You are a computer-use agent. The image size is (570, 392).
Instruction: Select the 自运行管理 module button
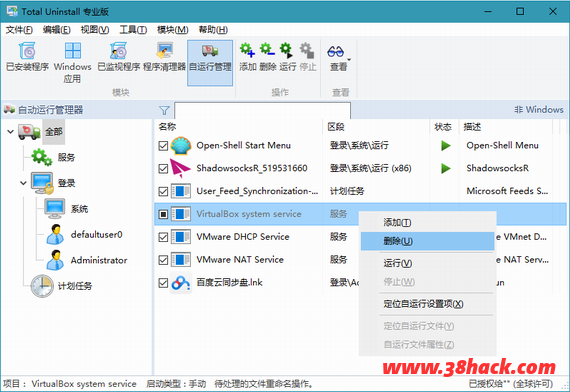pyautogui.click(x=210, y=63)
